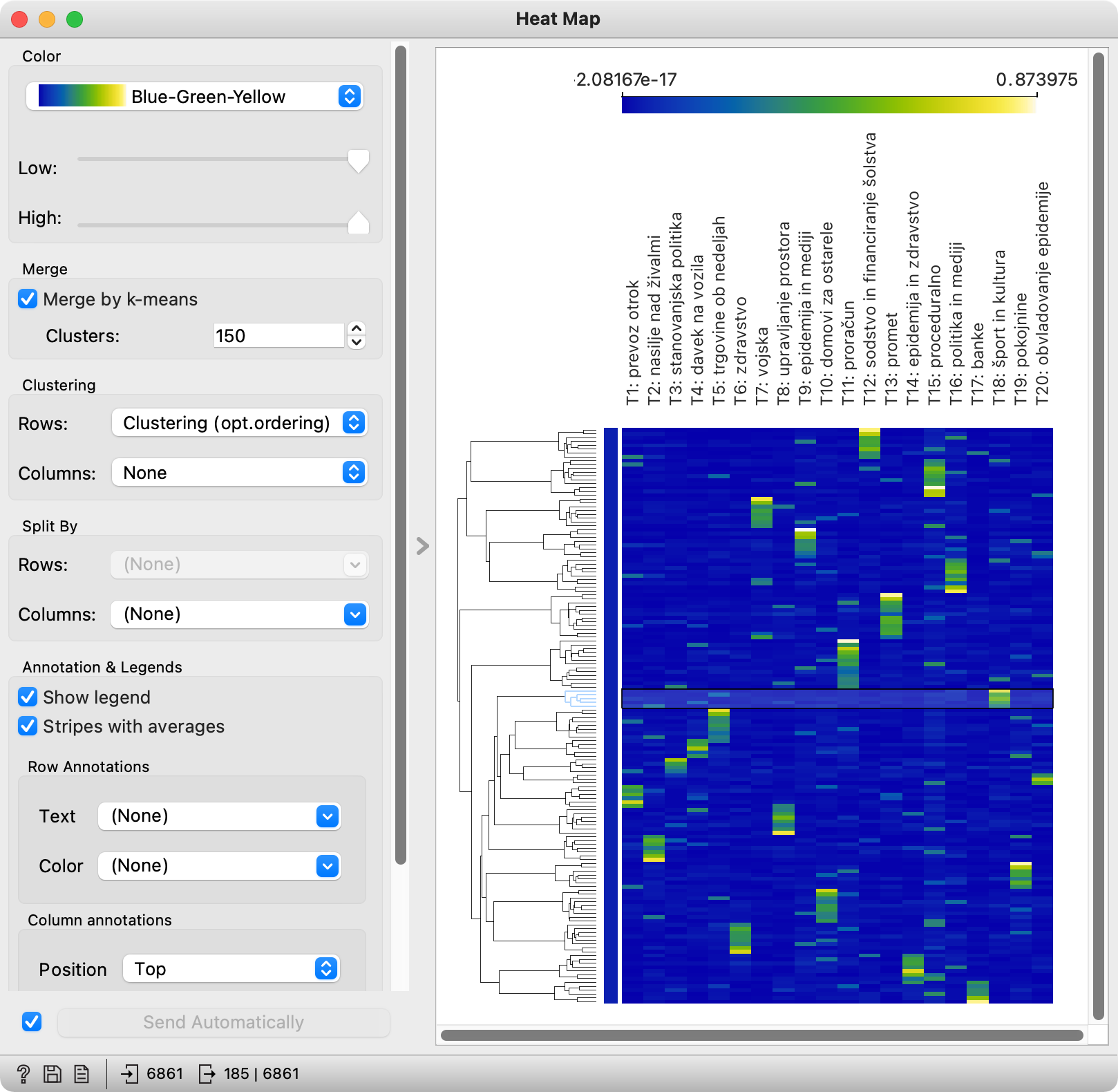Toggle Stripes with averages checkbox

pos(28,726)
